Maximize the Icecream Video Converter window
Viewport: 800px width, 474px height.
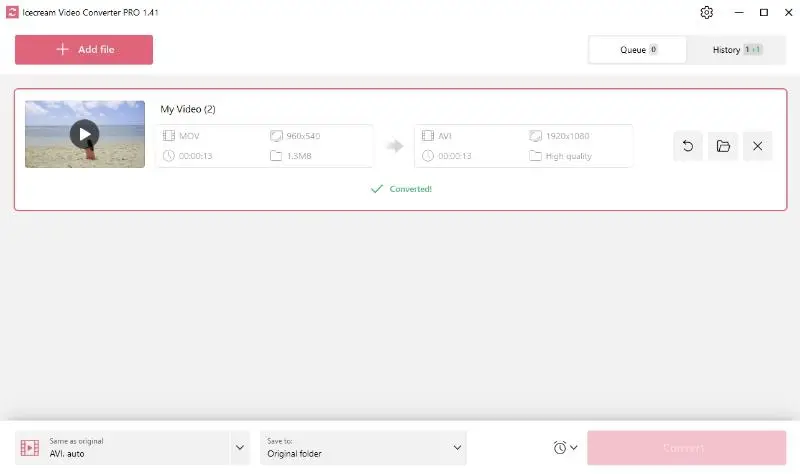(x=764, y=12)
